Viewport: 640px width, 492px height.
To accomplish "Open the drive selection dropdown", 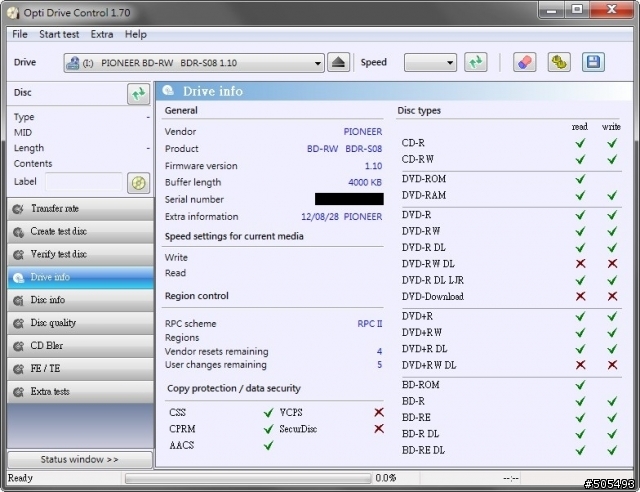I will [x=194, y=63].
